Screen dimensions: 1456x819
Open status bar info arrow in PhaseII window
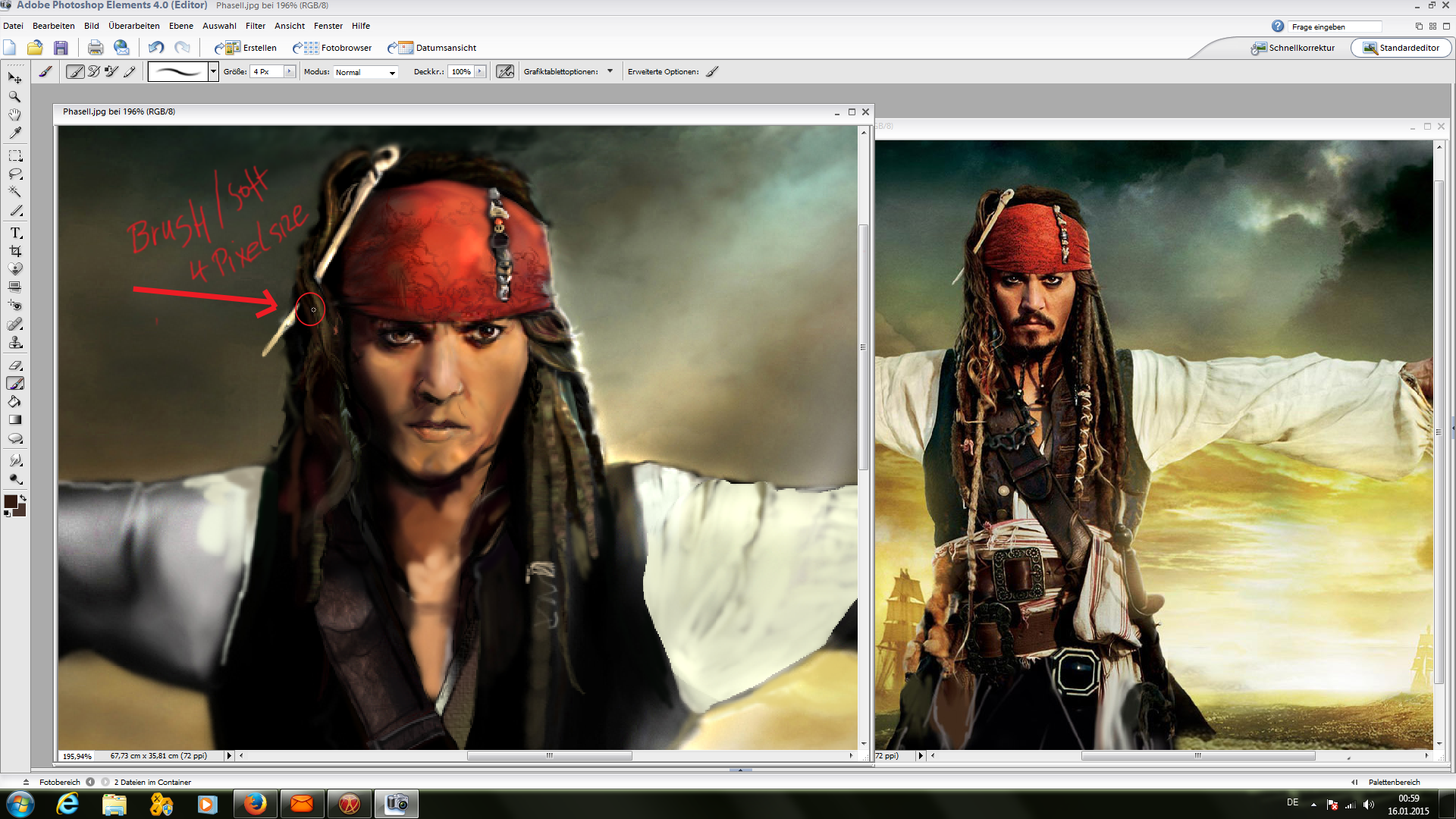point(229,756)
